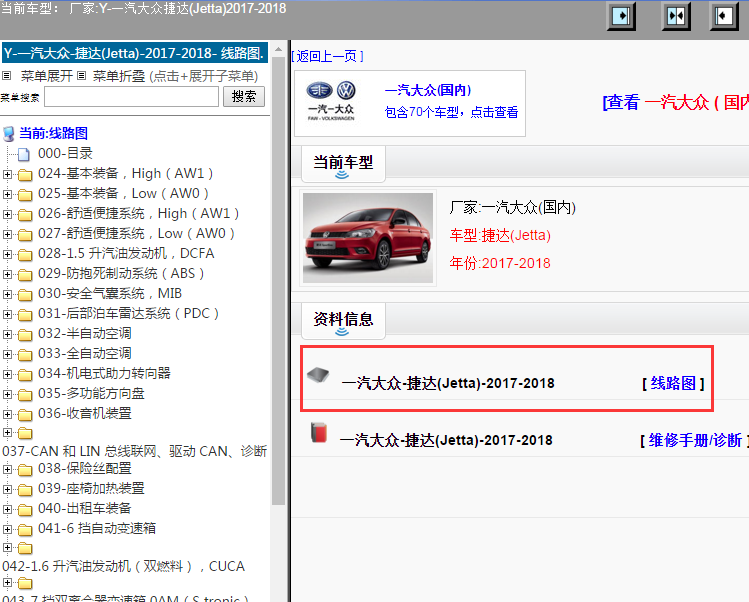Open the 维修手册/诊断 manual link
Image resolution: width=749 pixels, height=602 pixels.
695,440
